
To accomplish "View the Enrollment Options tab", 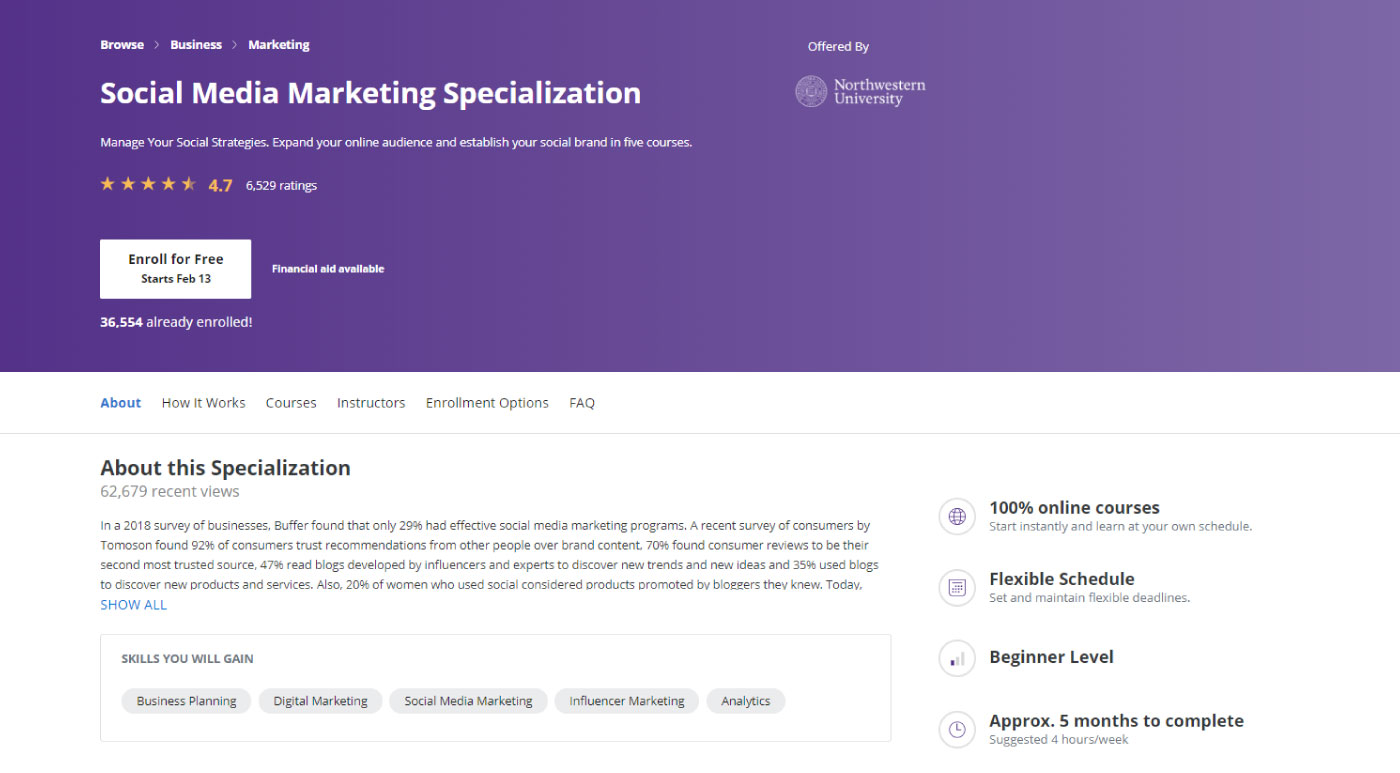I will [x=487, y=402].
